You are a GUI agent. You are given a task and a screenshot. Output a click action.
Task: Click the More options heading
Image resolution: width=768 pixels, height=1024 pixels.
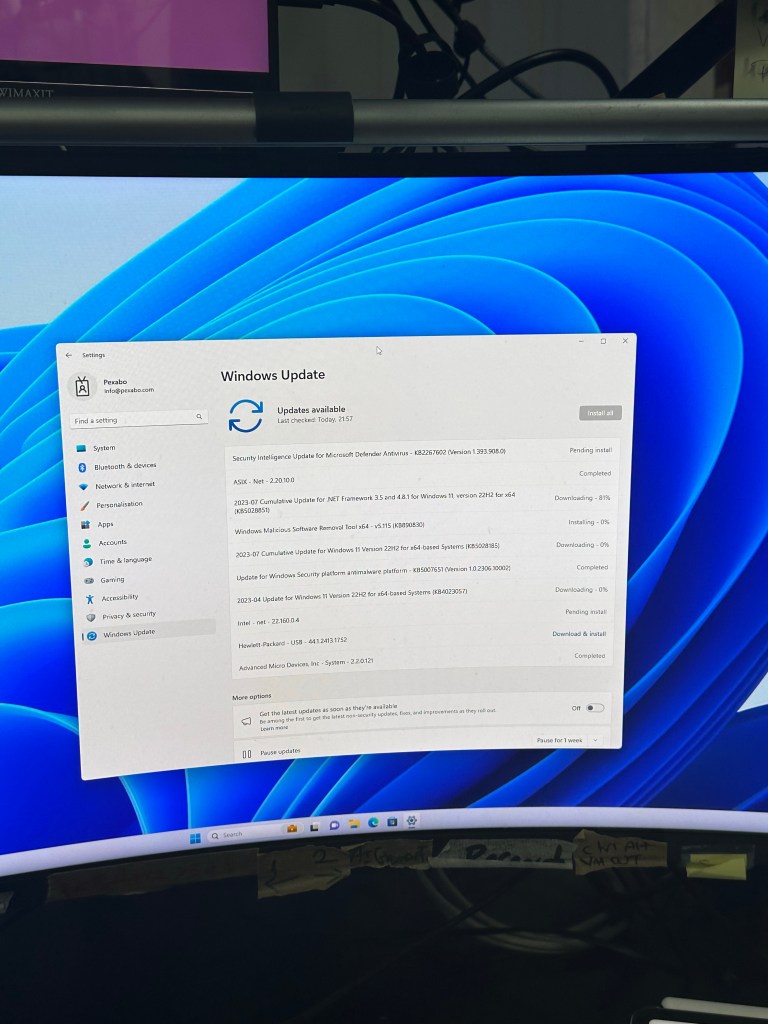point(251,697)
